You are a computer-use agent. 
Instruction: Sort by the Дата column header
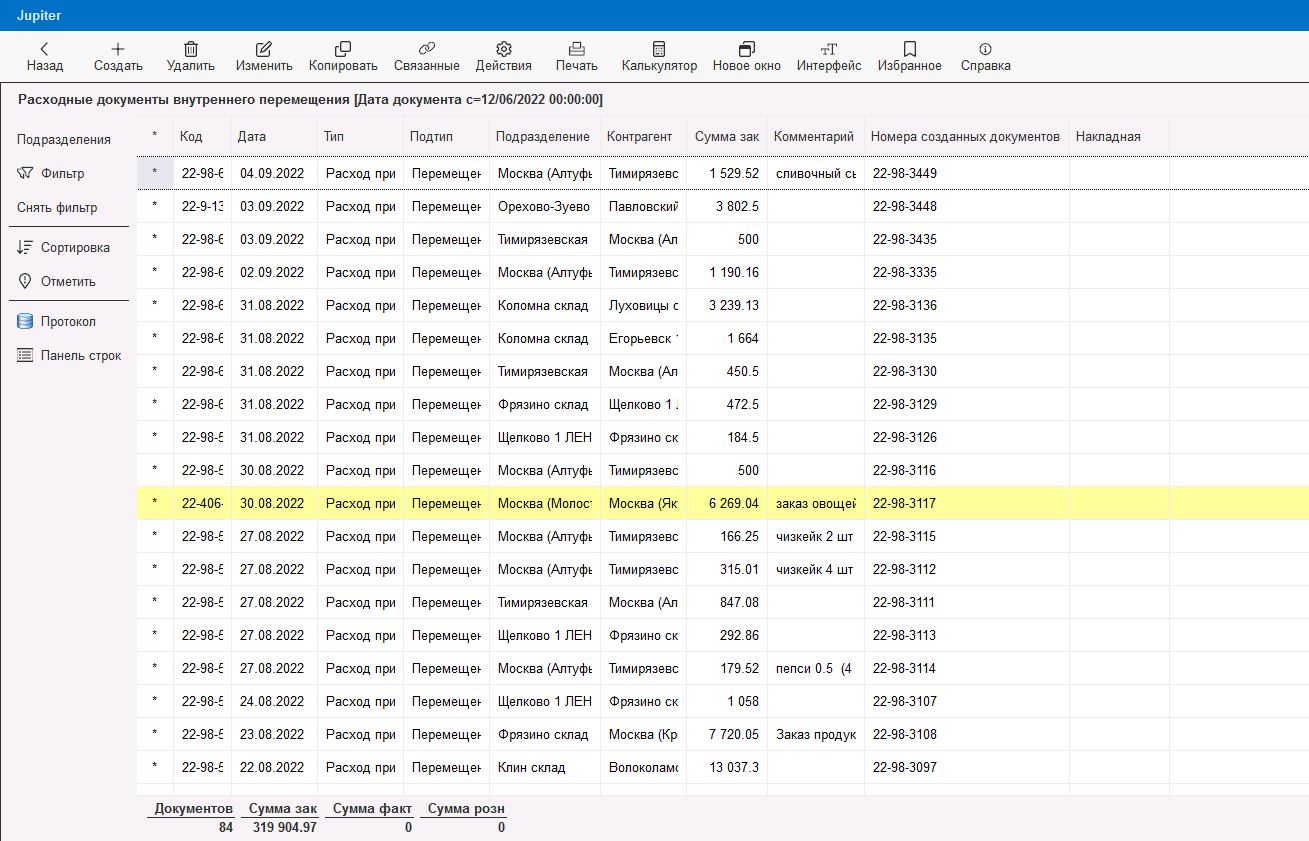point(274,136)
